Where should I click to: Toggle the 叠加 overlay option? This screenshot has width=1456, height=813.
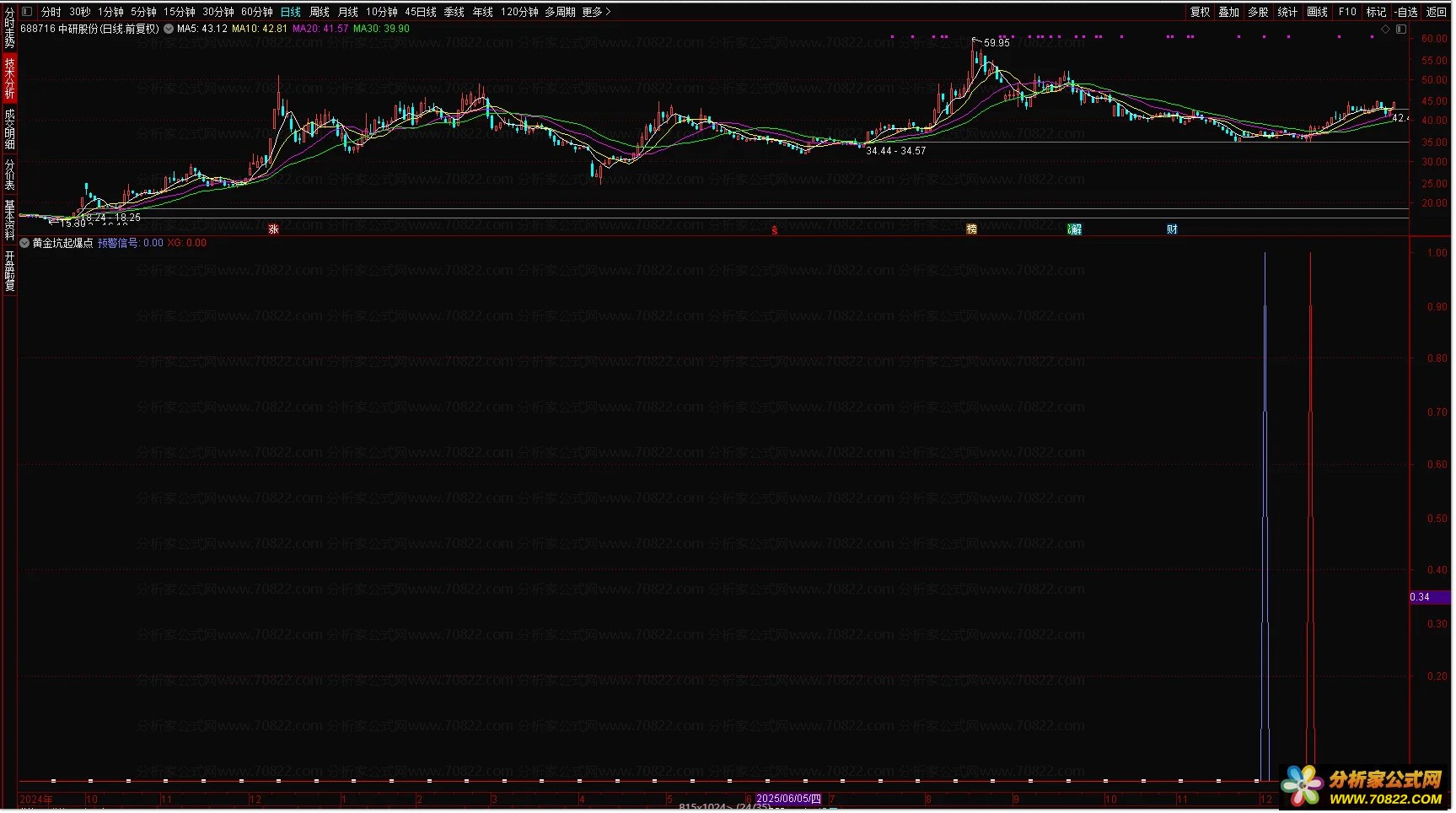tap(1229, 12)
